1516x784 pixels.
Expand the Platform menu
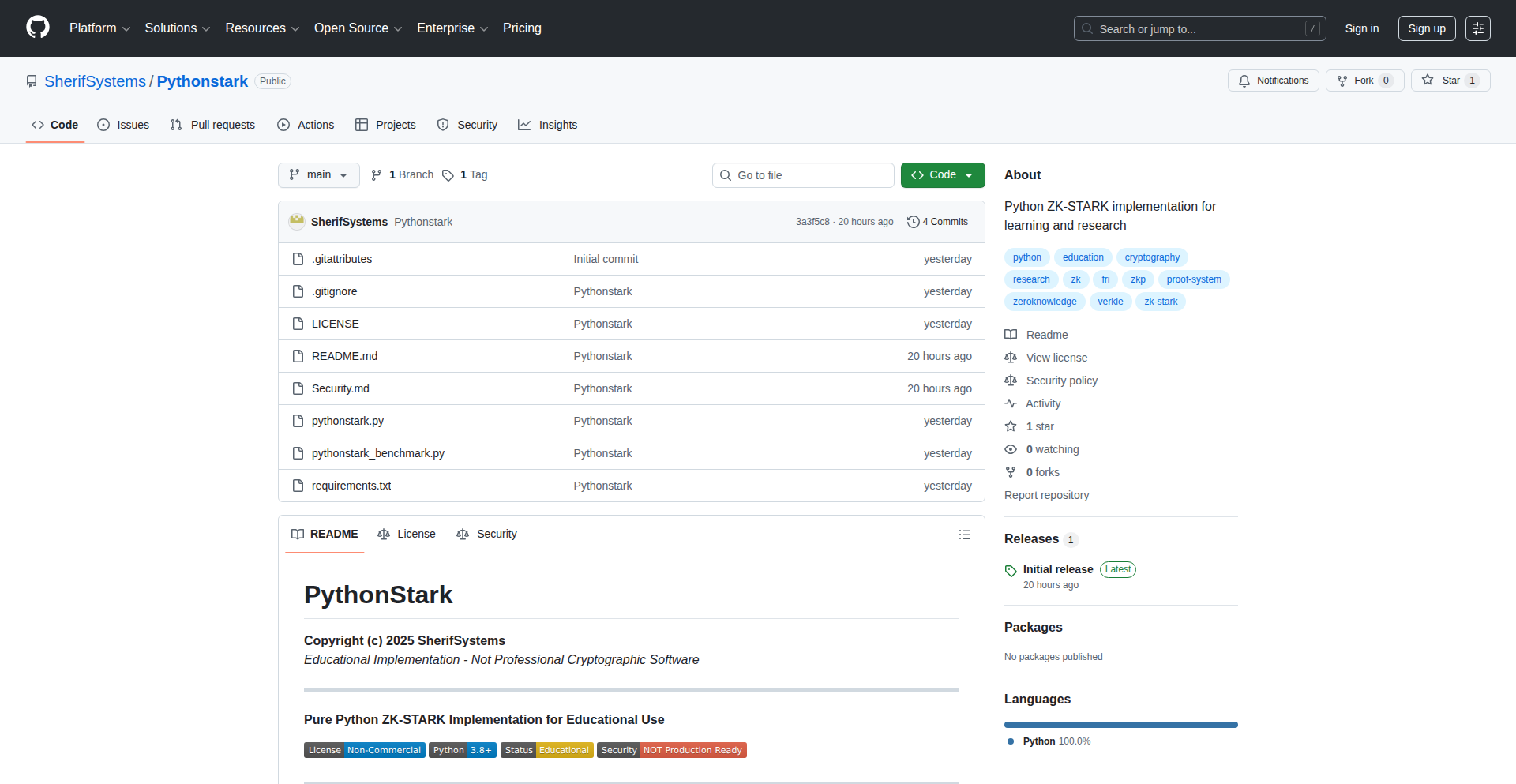pyautogui.click(x=99, y=28)
